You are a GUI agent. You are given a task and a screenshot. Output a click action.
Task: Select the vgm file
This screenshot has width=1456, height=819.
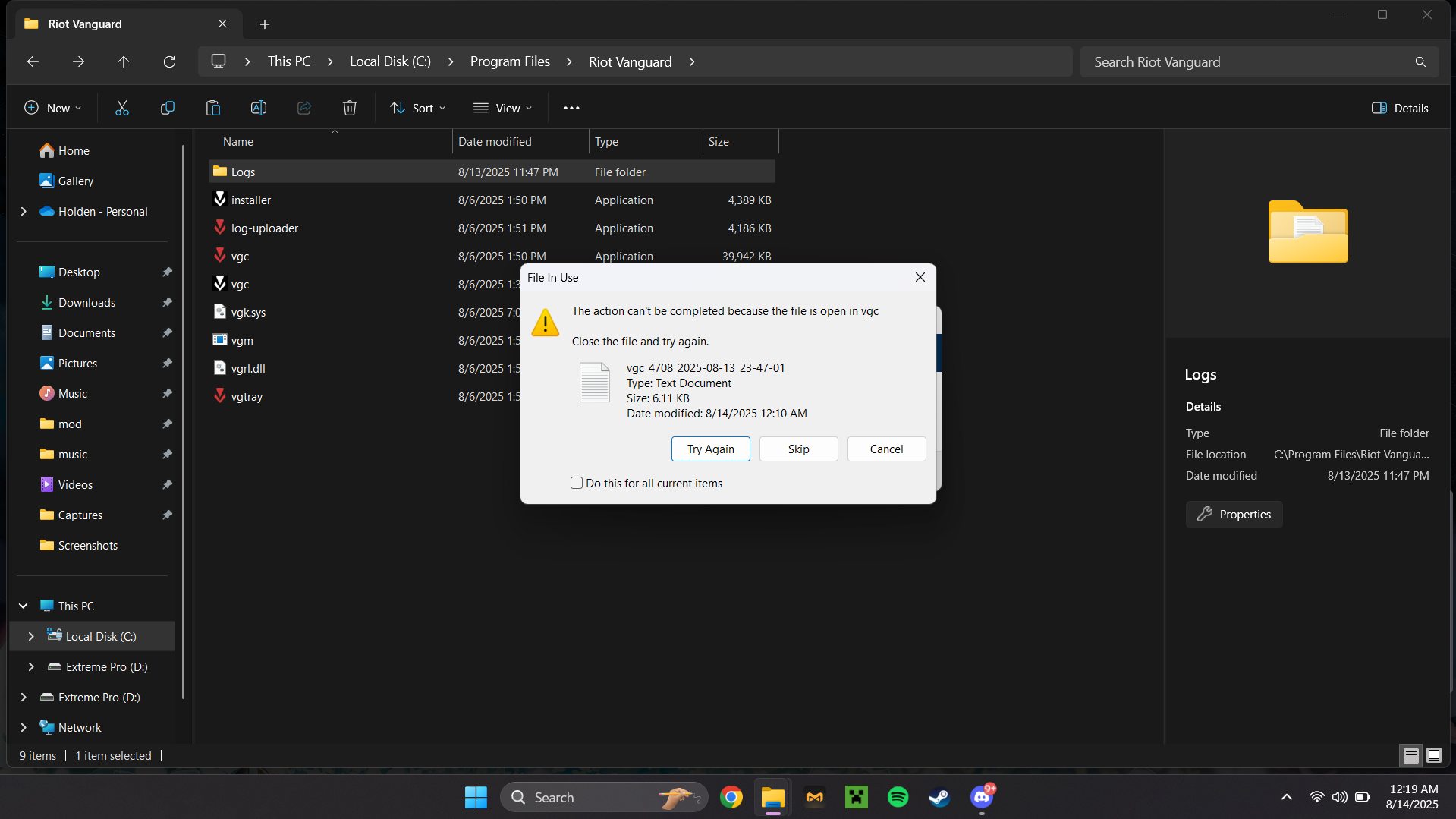364,340
